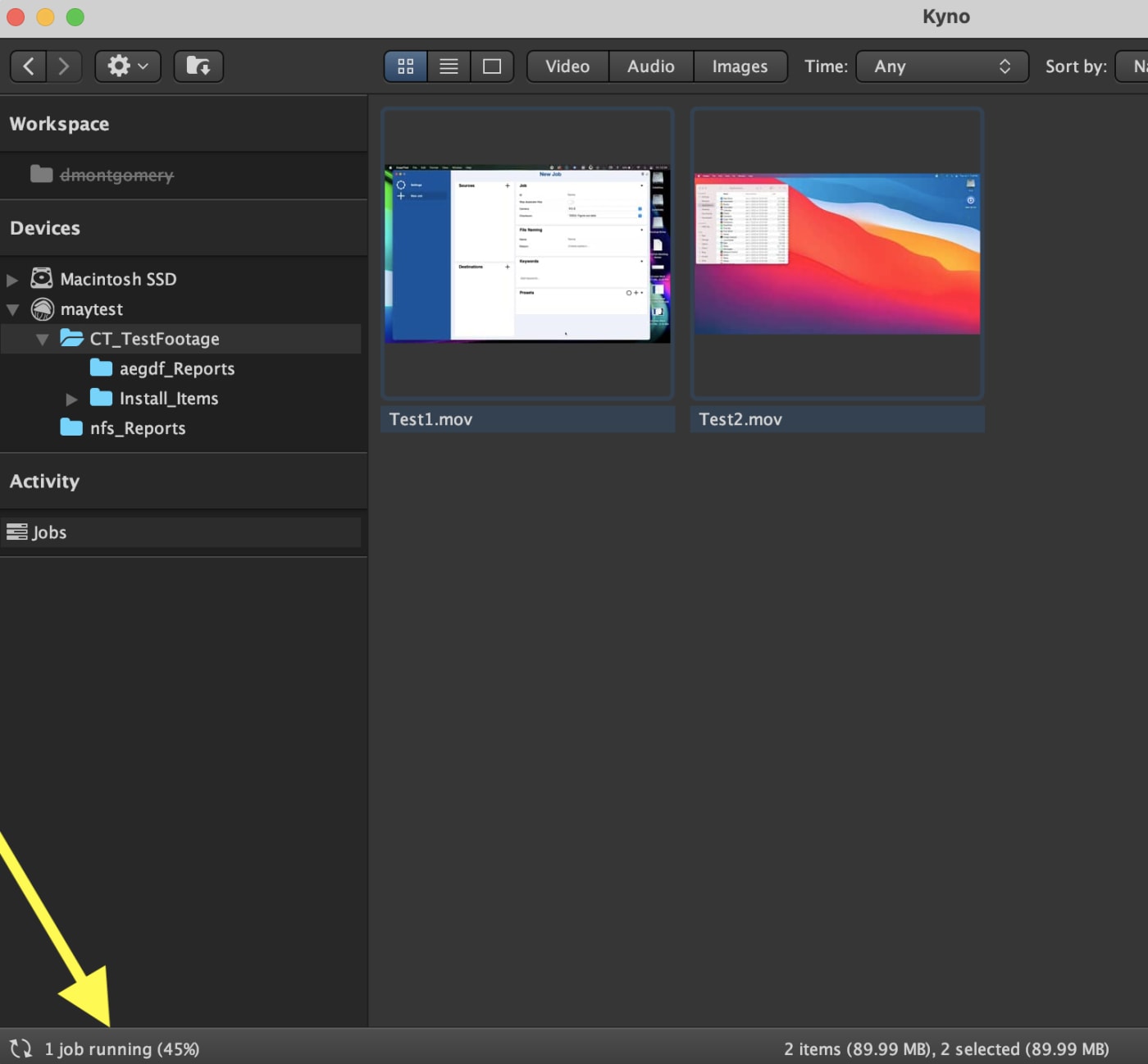Open the gear settings dropdown menu

[128, 66]
